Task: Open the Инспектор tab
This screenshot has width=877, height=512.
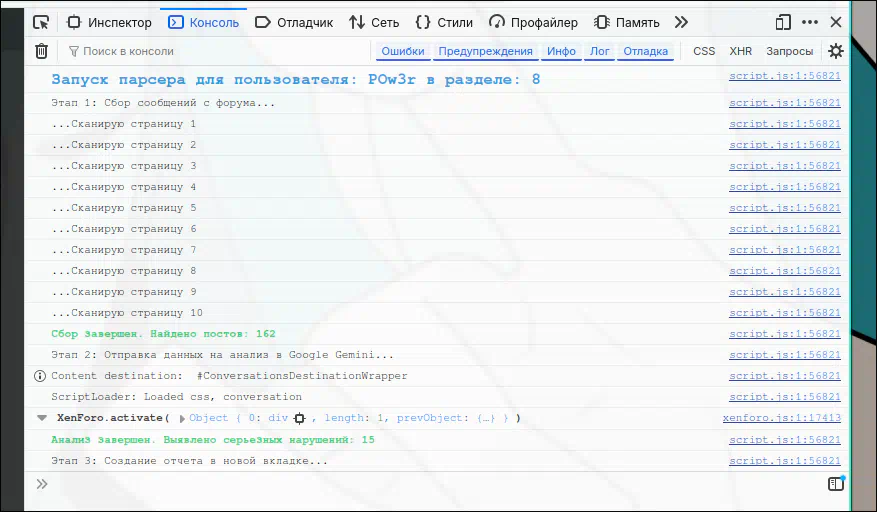Action: pos(109,22)
